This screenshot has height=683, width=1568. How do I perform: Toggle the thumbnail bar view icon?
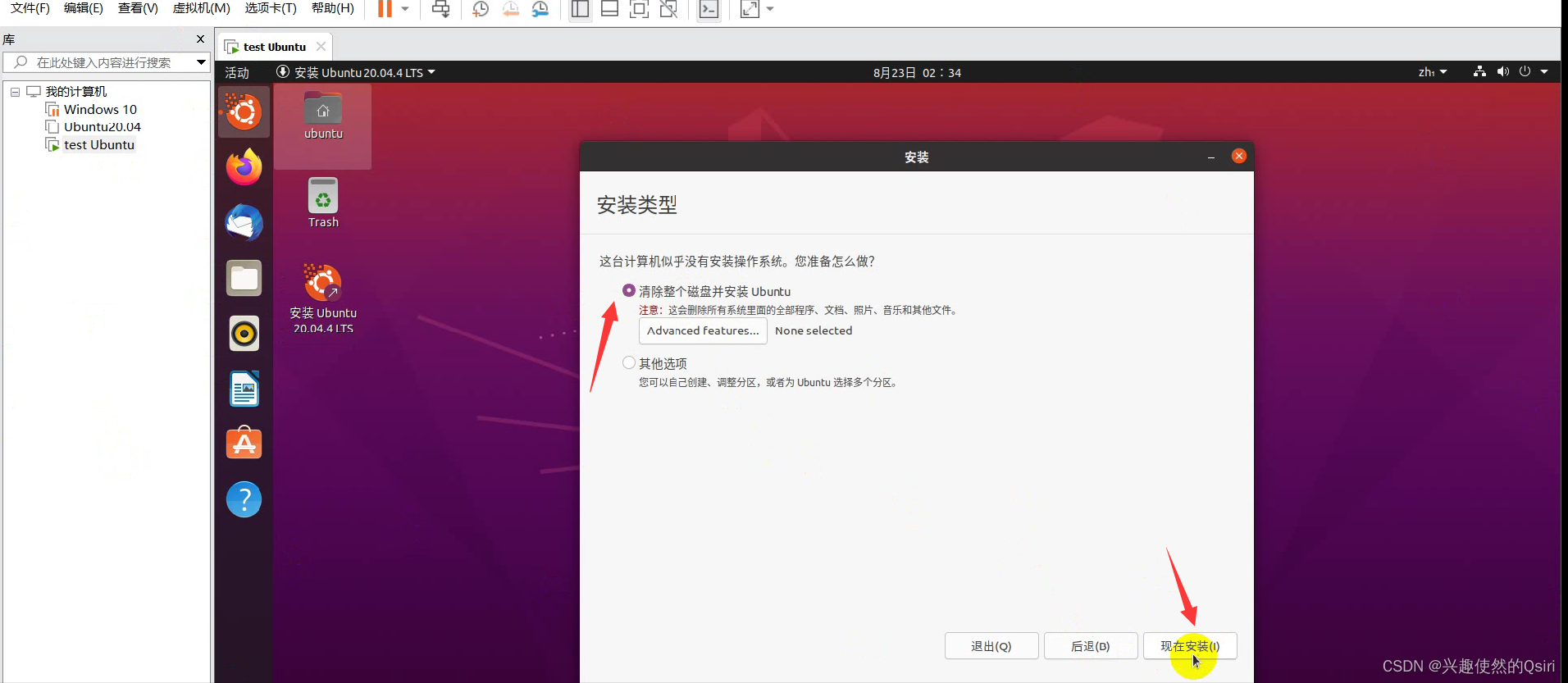click(x=609, y=9)
